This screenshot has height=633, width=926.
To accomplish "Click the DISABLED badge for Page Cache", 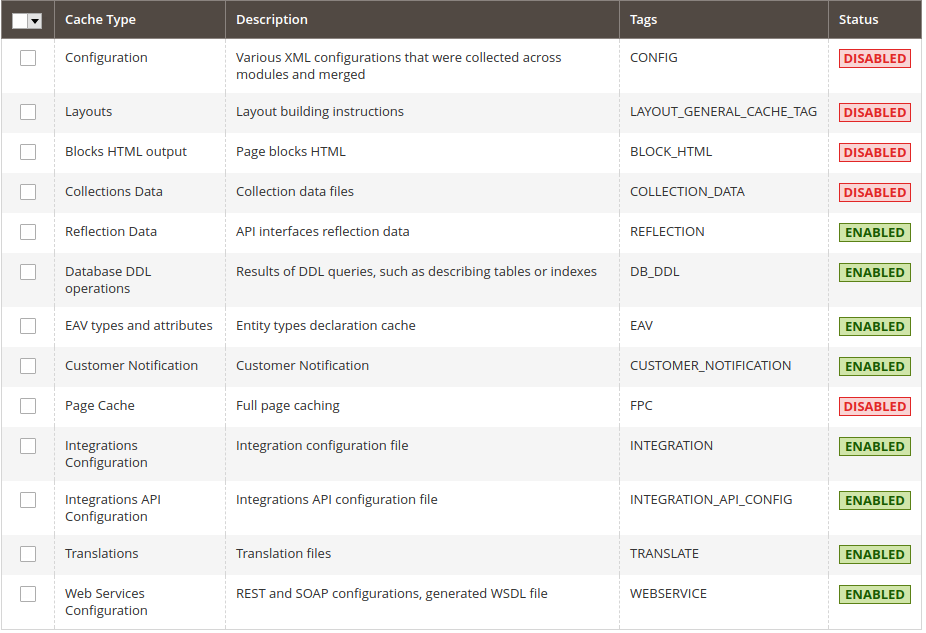I will point(875,407).
